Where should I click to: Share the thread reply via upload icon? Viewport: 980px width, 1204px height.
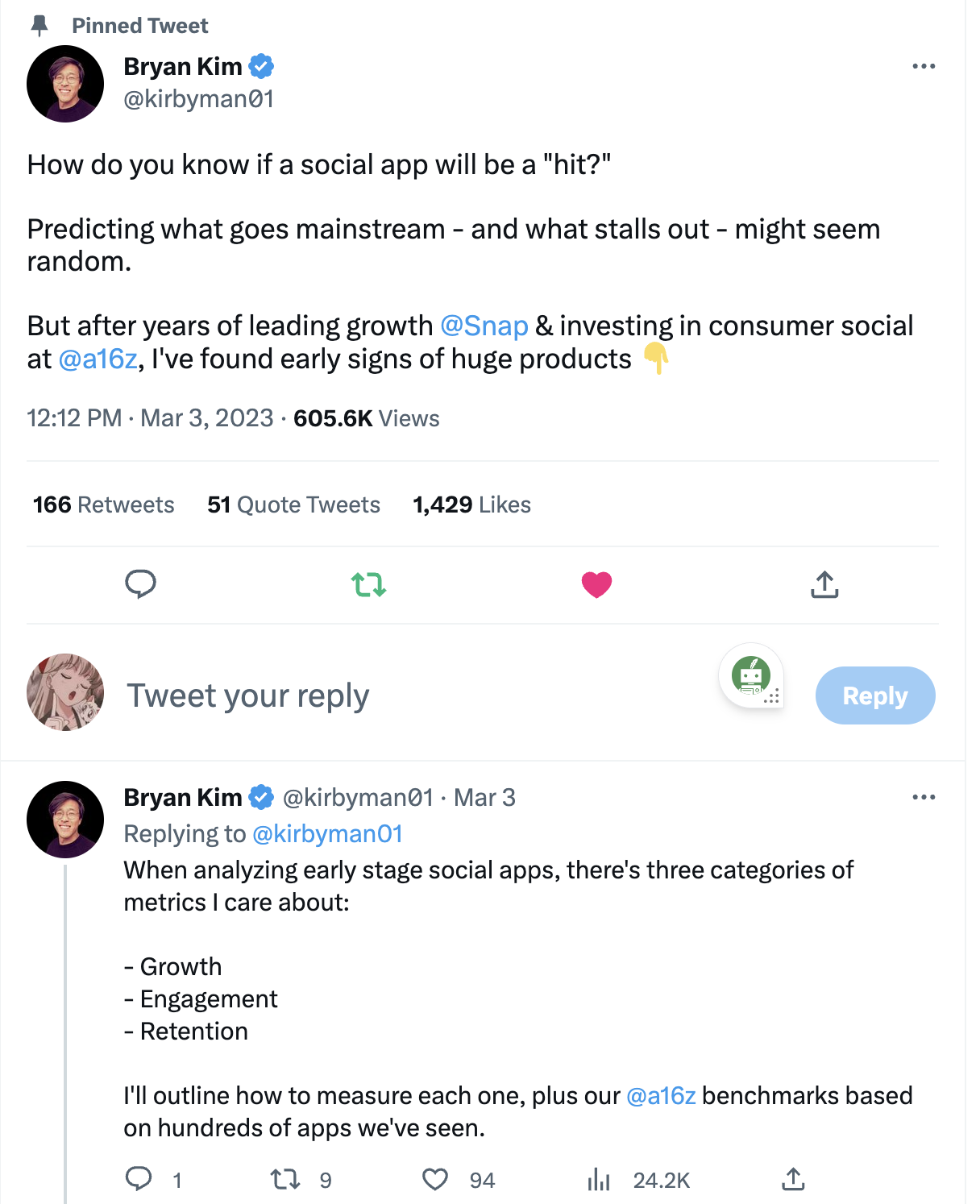click(793, 1179)
